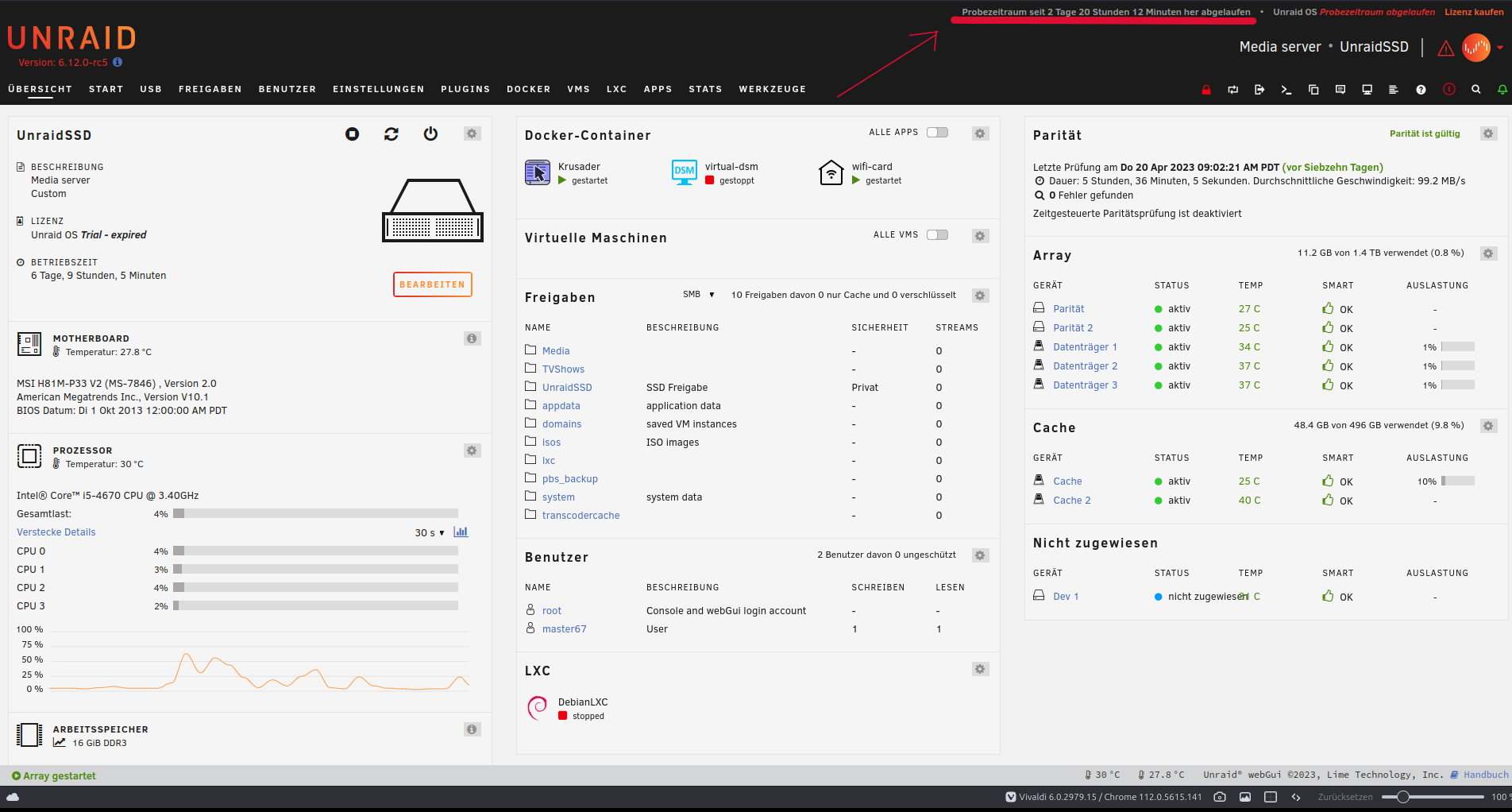
Task: Open the Dev 1 unassigned device link
Action: coord(1066,597)
